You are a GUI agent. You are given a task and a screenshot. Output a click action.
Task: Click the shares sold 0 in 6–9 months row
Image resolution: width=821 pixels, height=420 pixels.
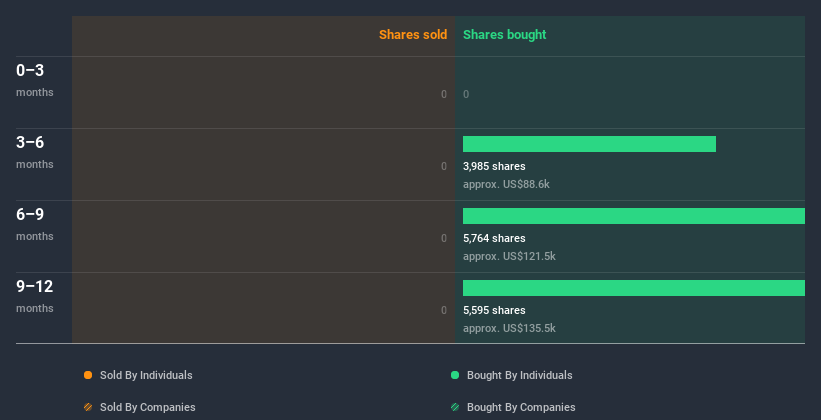point(444,238)
